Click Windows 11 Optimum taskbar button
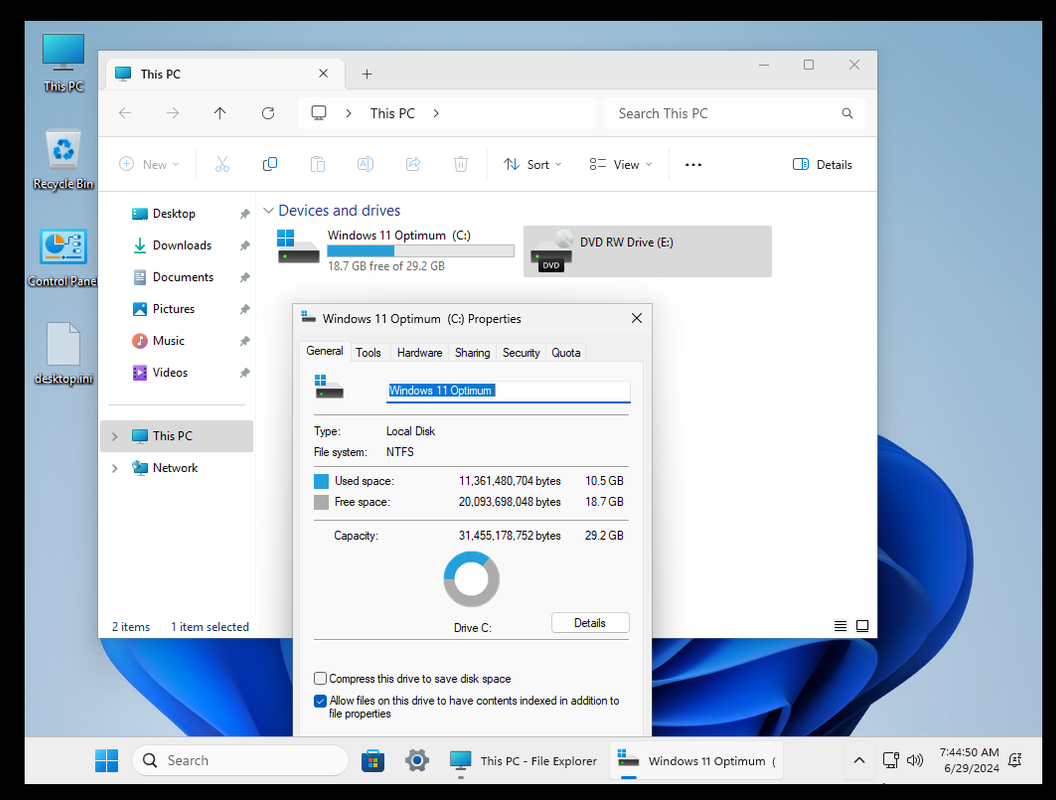Screen dimensions: 1056x800 click(x=696, y=761)
